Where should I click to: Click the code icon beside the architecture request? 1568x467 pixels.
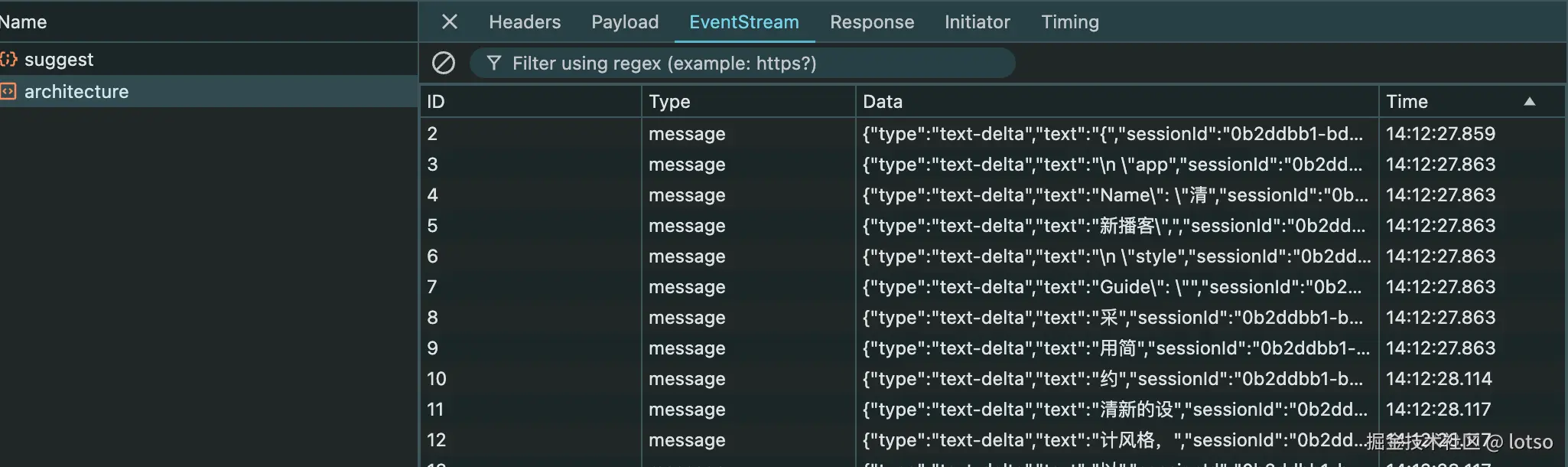pos(8,91)
